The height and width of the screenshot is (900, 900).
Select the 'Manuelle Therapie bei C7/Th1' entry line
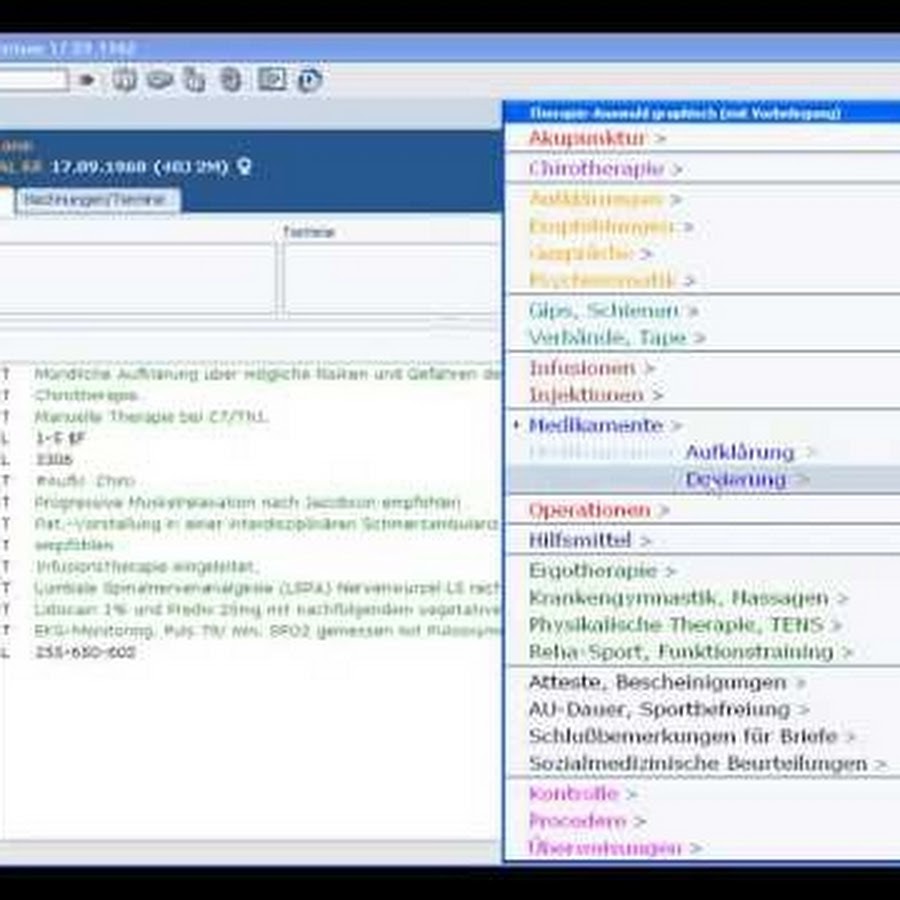pos(150,416)
